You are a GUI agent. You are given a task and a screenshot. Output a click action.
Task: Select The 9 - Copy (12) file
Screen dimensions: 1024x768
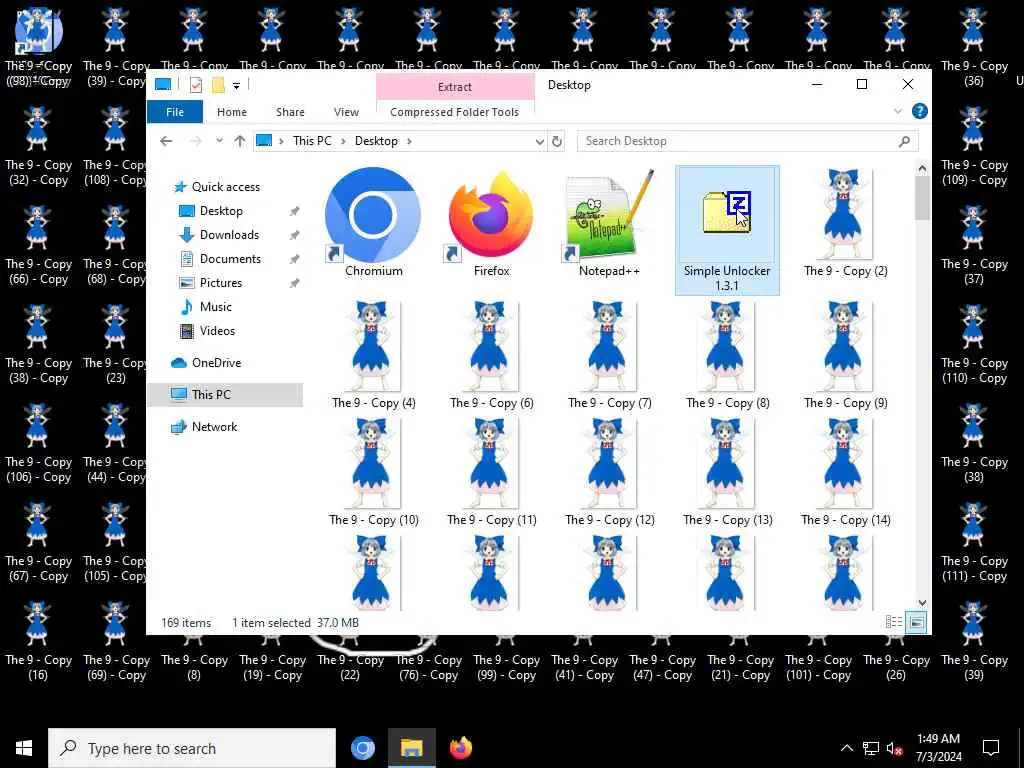(609, 473)
